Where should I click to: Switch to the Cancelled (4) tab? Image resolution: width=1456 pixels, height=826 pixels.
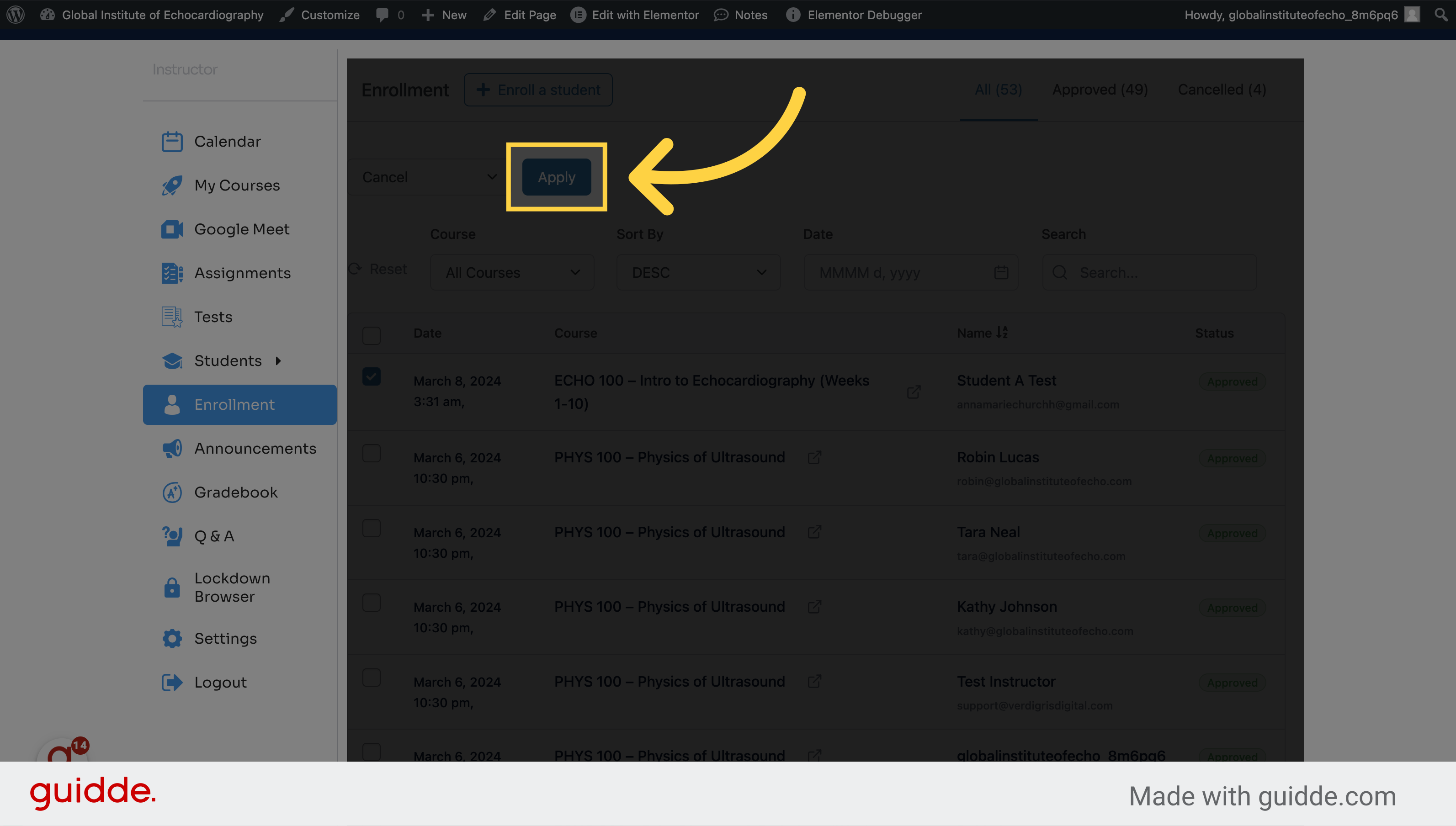point(1222,90)
